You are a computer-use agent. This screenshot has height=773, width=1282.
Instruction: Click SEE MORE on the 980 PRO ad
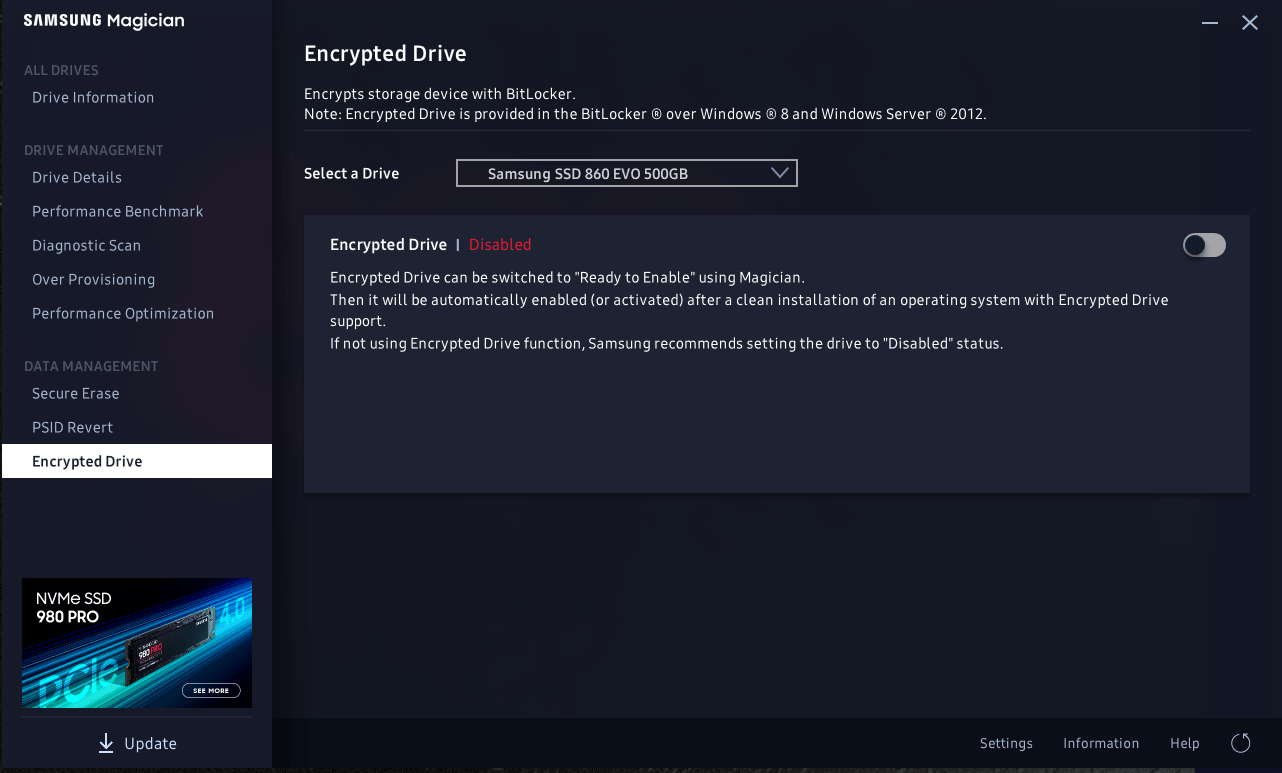point(211,690)
